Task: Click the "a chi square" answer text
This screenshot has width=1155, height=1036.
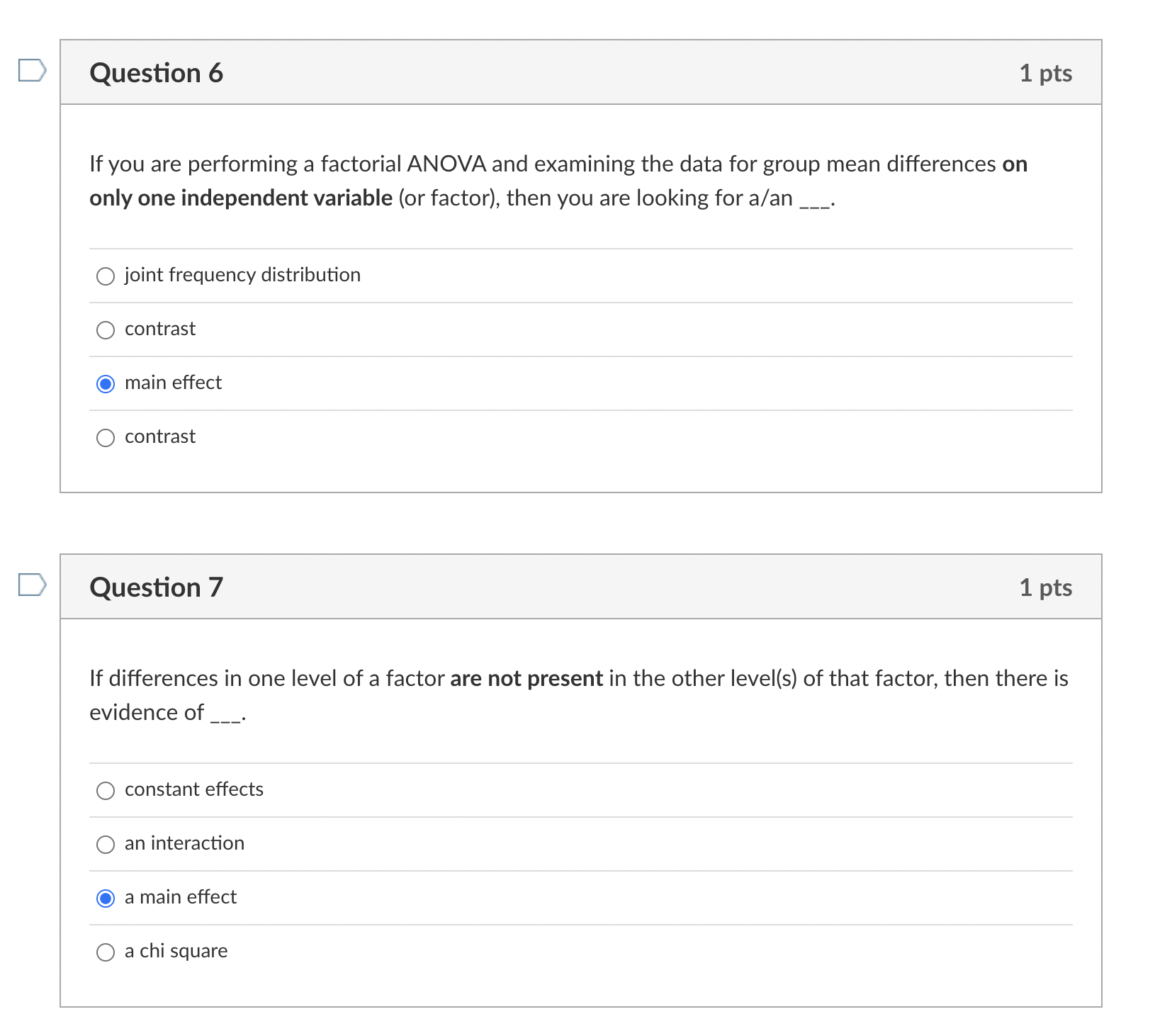Action: pyautogui.click(x=176, y=951)
